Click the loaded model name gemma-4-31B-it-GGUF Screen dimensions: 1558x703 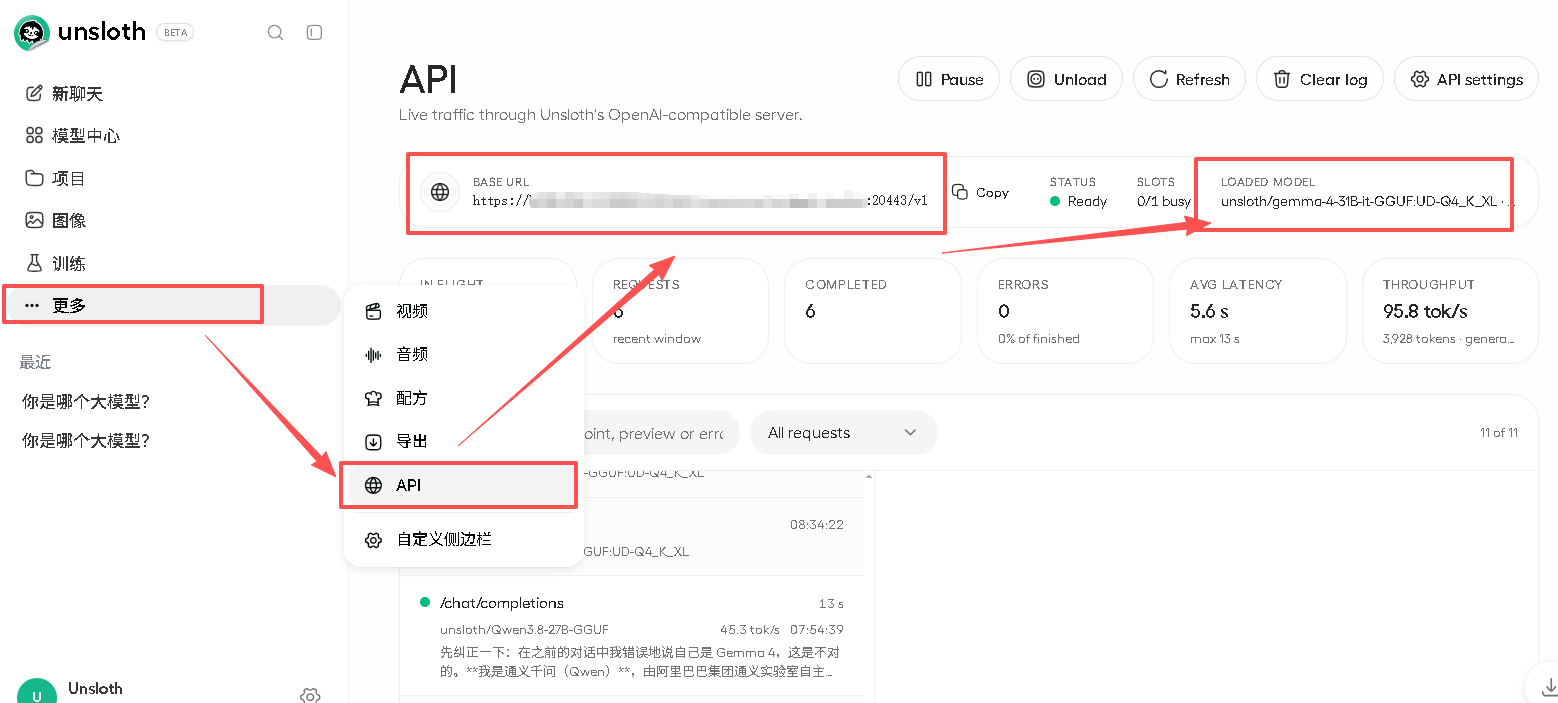1367,201
